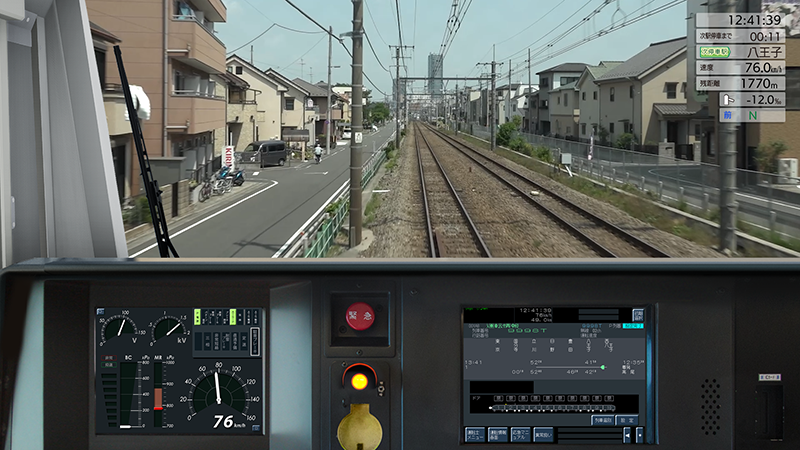Click the green 次停車駅 next station label

pos(714,52)
